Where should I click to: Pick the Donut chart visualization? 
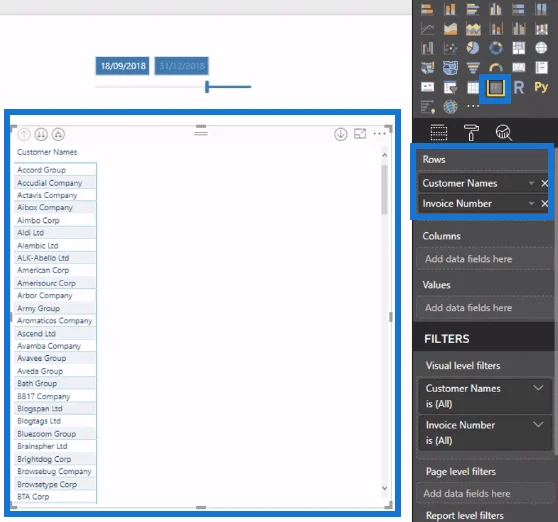(x=496, y=48)
